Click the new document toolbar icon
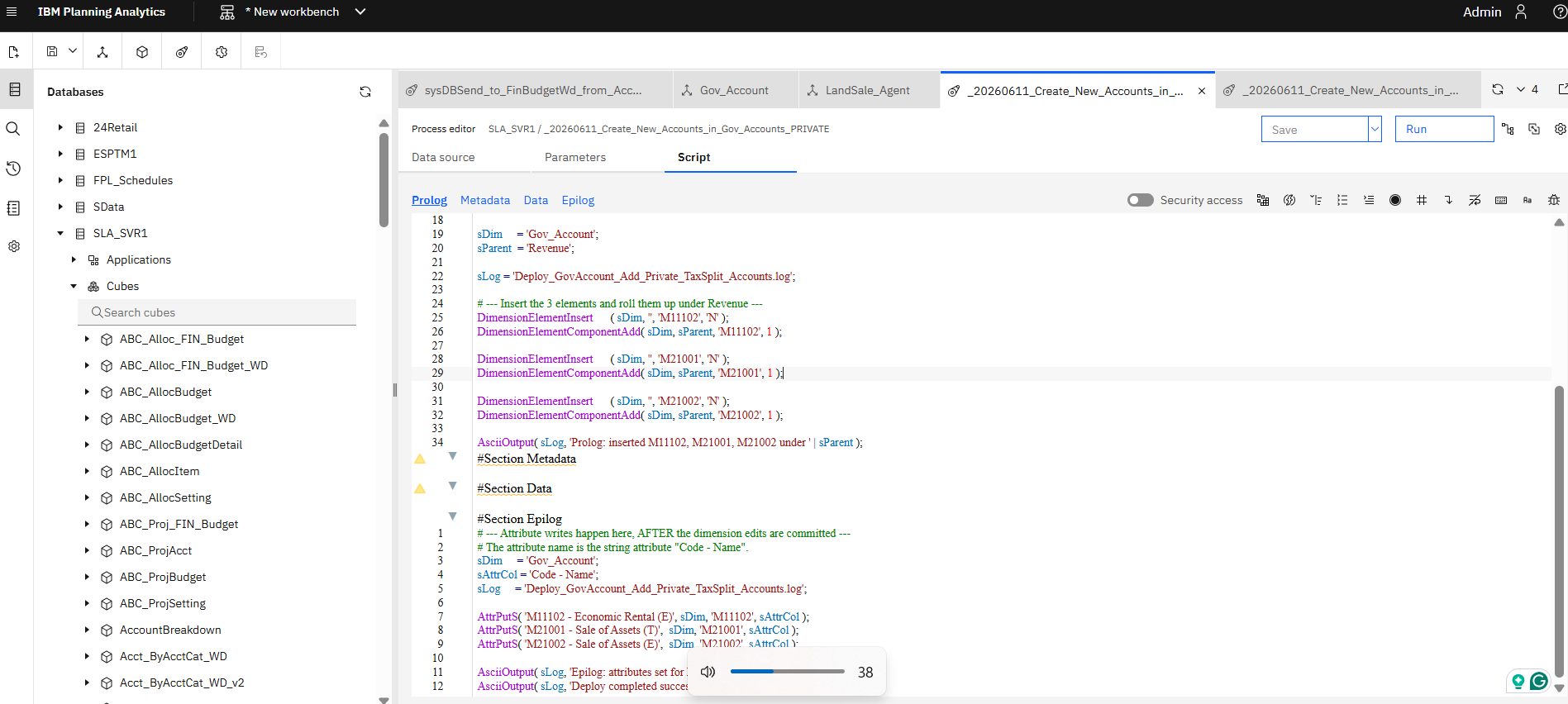Screen dimensions: 1568x704 point(14,52)
